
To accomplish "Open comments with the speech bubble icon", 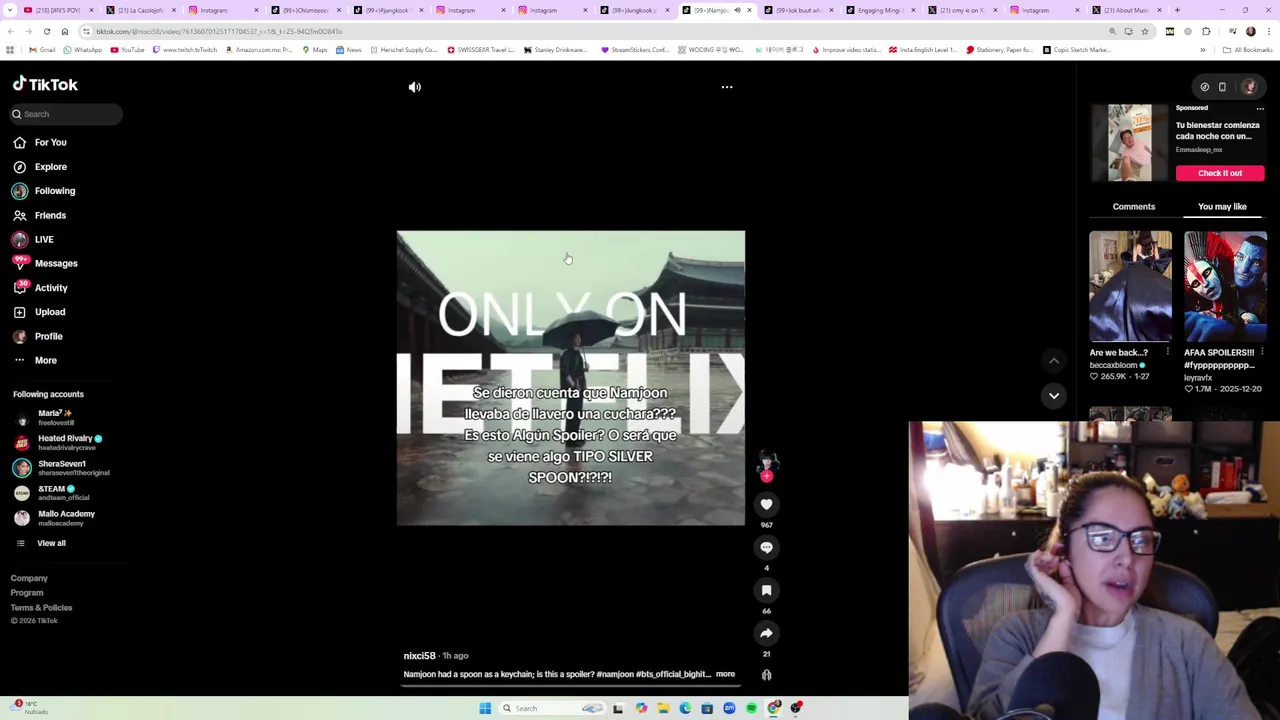I will 766,548.
